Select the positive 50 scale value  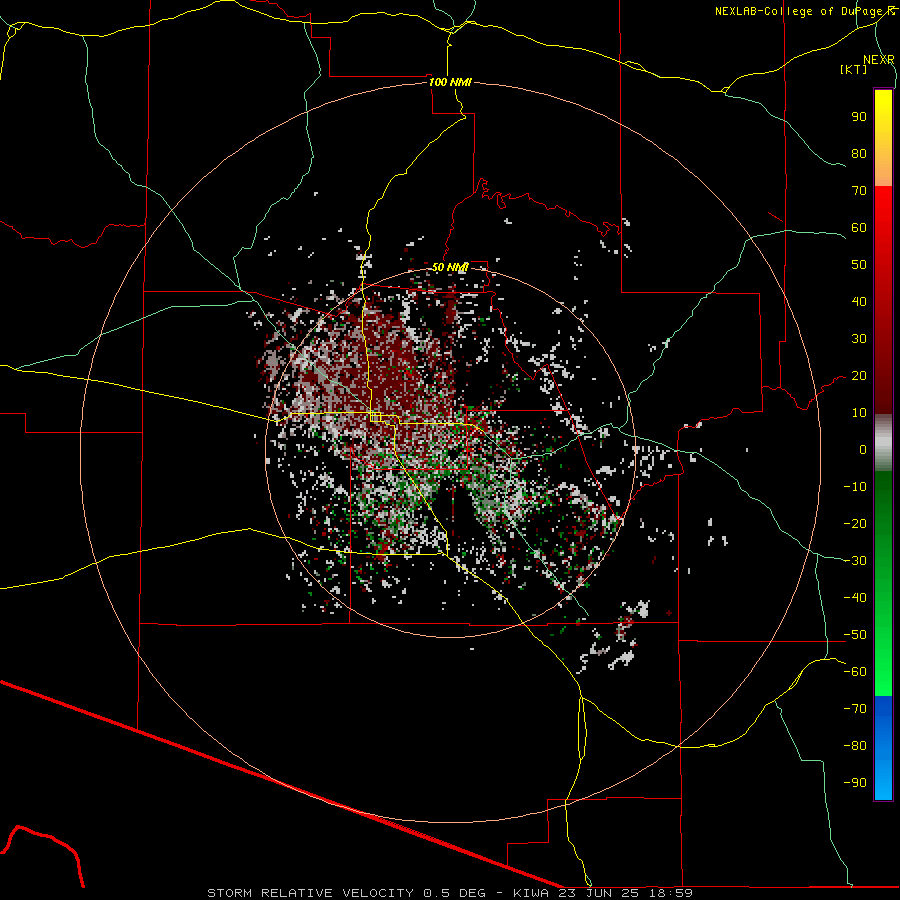(859, 265)
